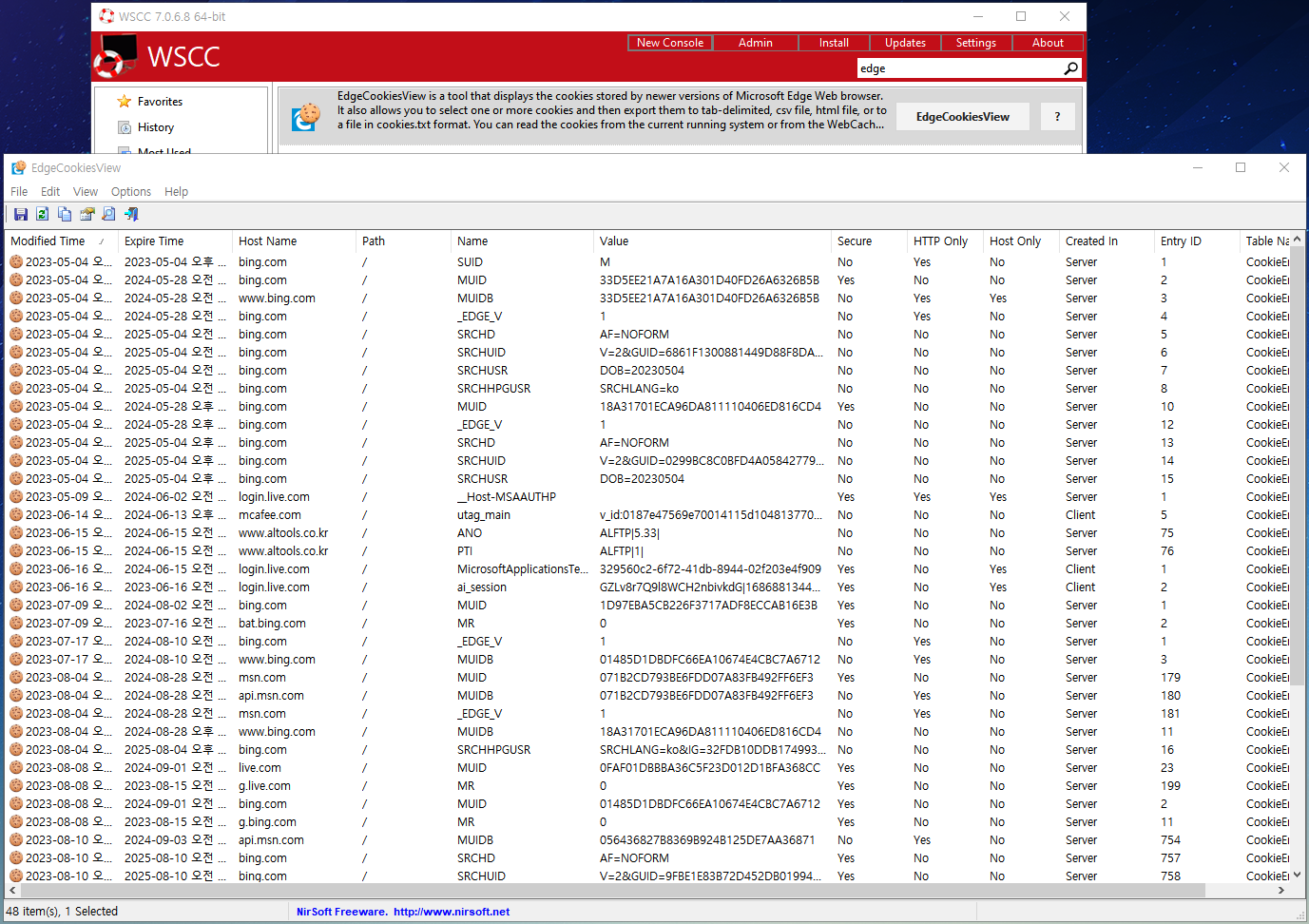Click the Admin button in WSCC

click(756, 43)
